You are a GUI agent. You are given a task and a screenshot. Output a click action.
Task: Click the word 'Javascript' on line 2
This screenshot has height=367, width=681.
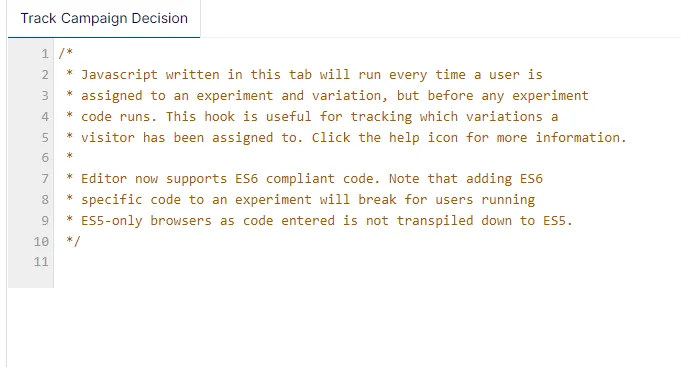[119, 75]
